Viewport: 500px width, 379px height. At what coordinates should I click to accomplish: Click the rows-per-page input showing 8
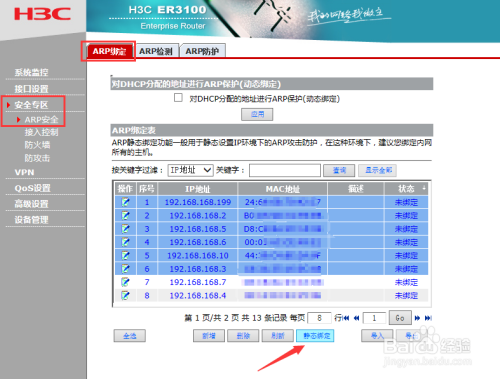tap(319, 318)
